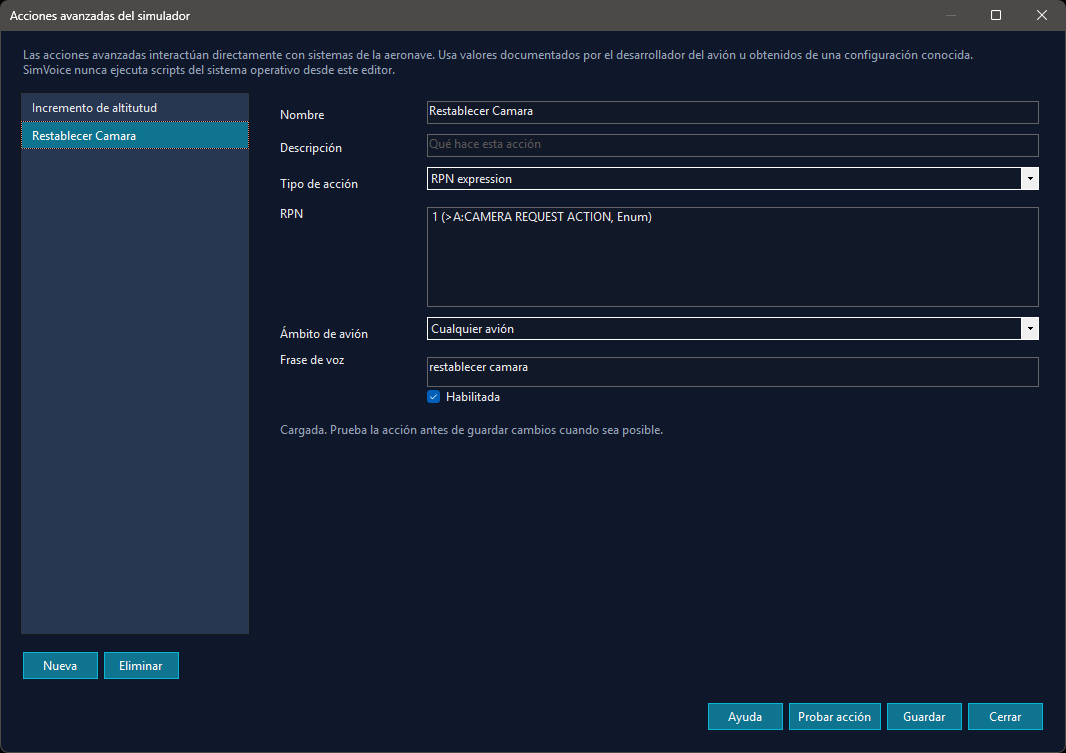Open Ayuda help button

click(x=745, y=716)
